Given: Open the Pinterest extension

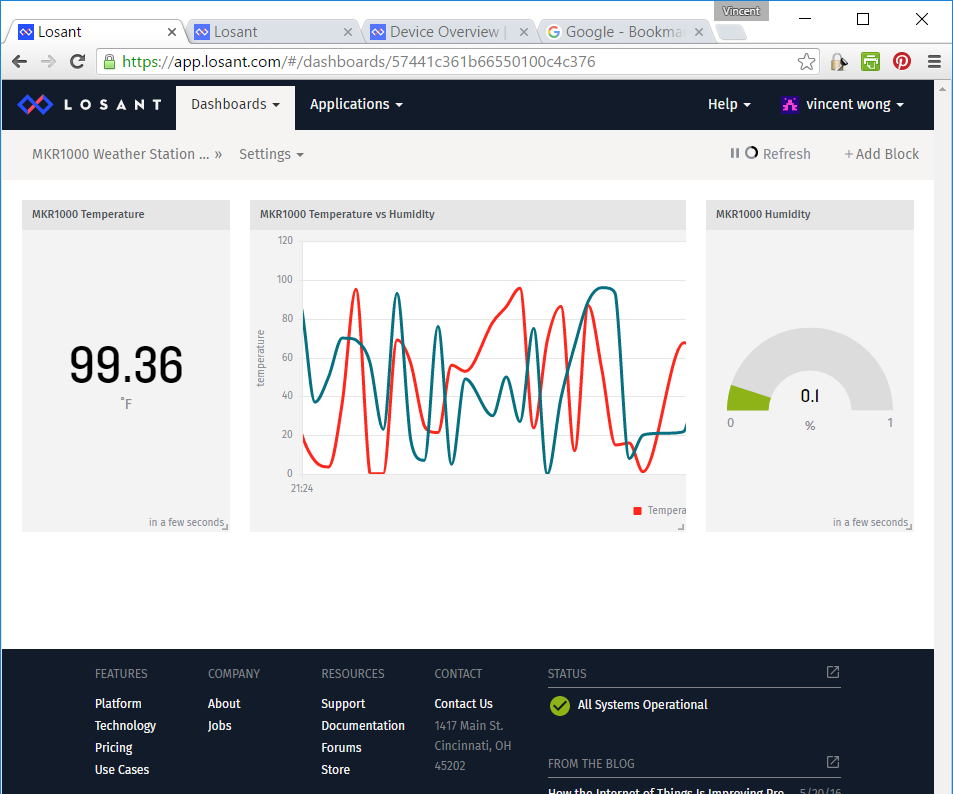Looking at the screenshot, I should tap(902, 61).
